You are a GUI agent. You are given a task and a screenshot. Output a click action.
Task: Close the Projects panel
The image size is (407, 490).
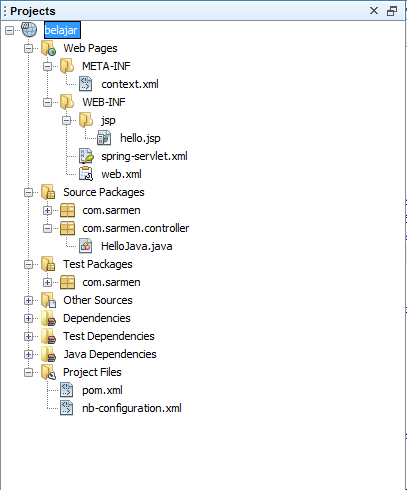[x=374, y=11]
